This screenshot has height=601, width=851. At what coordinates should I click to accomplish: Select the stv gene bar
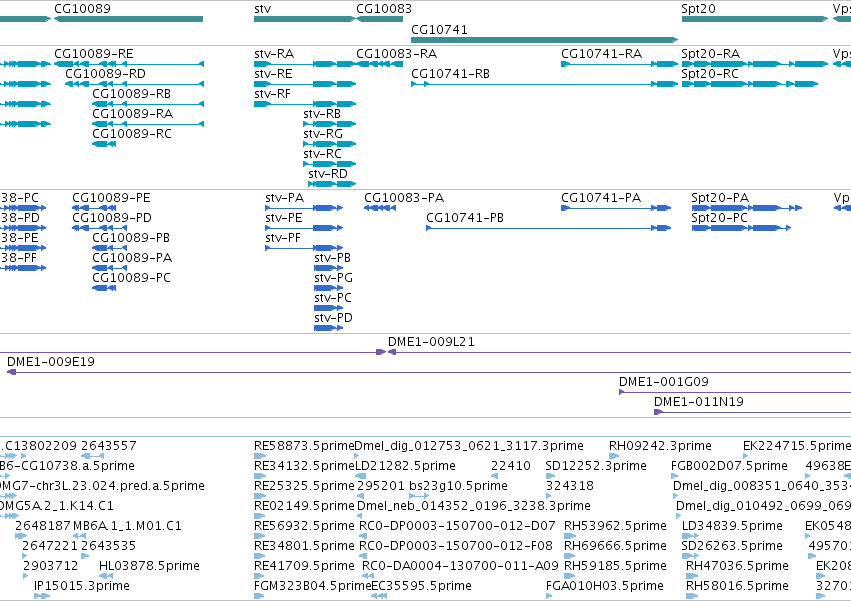304,19
